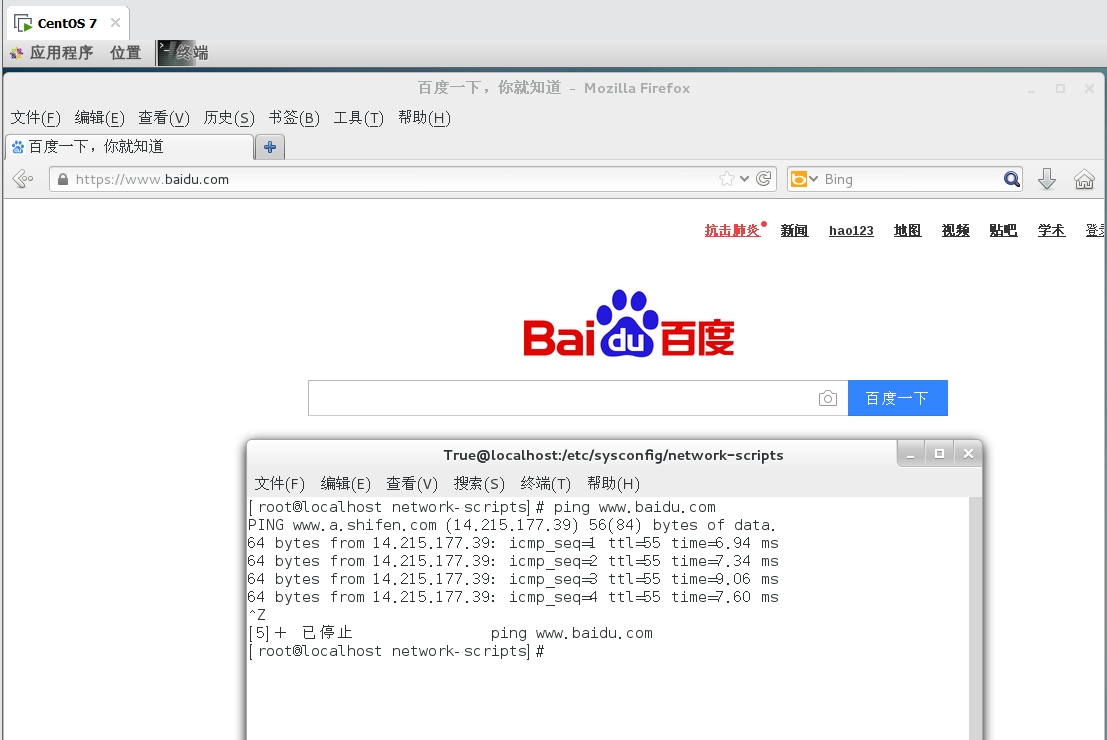
Task: Open terminal 编辑(E) menu
Action: click(345, 484)
